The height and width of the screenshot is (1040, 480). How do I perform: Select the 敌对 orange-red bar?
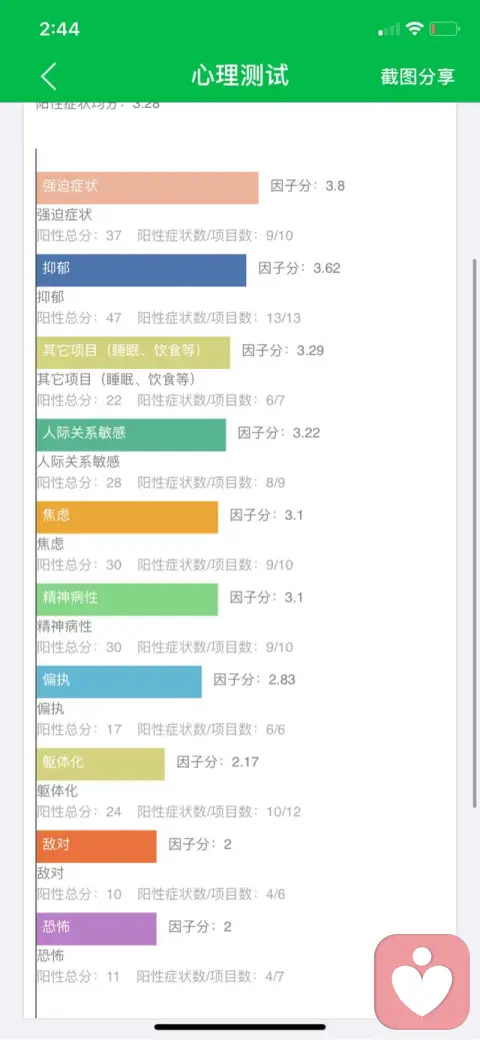(x=97, y=846)
